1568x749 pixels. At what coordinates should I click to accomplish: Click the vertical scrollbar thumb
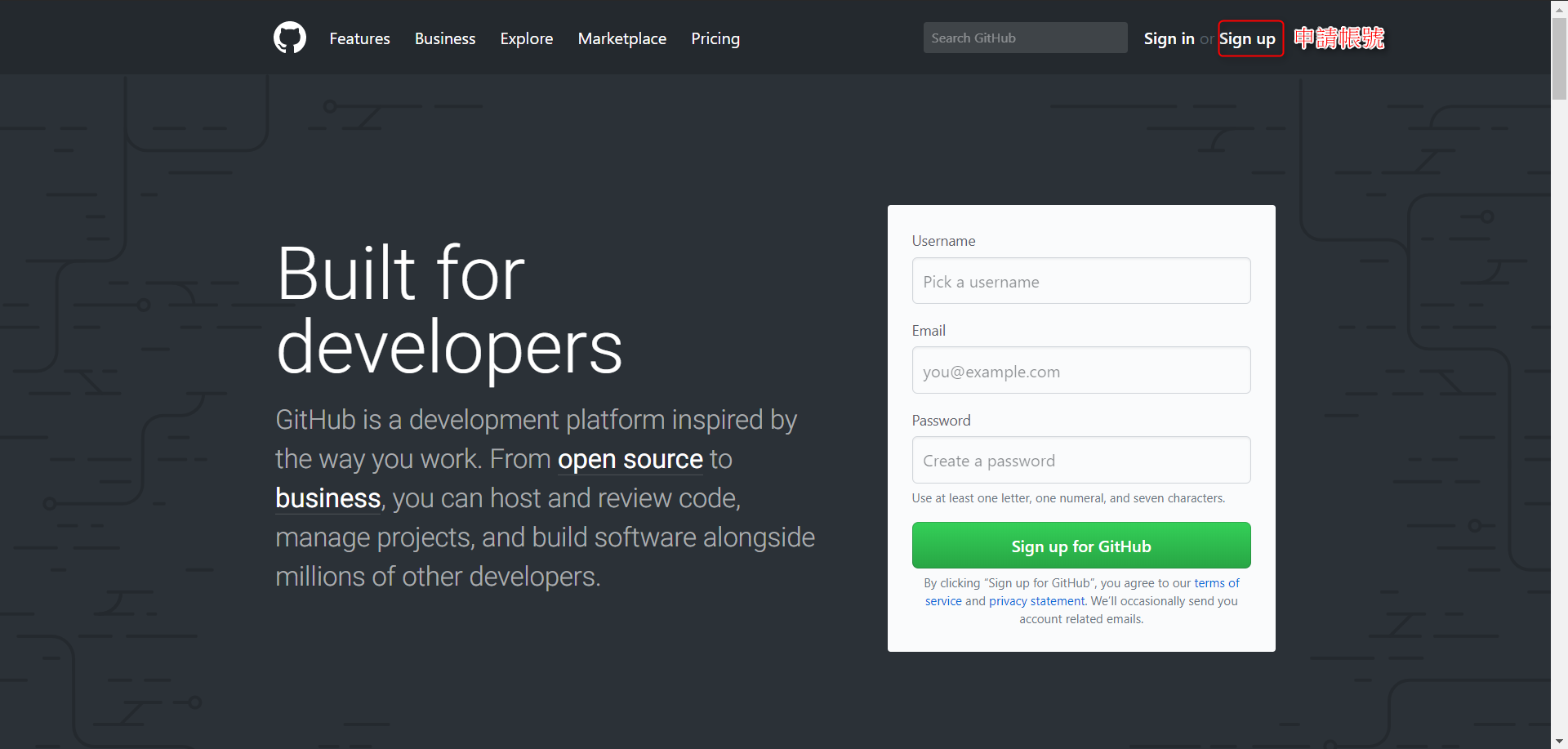1559,58
